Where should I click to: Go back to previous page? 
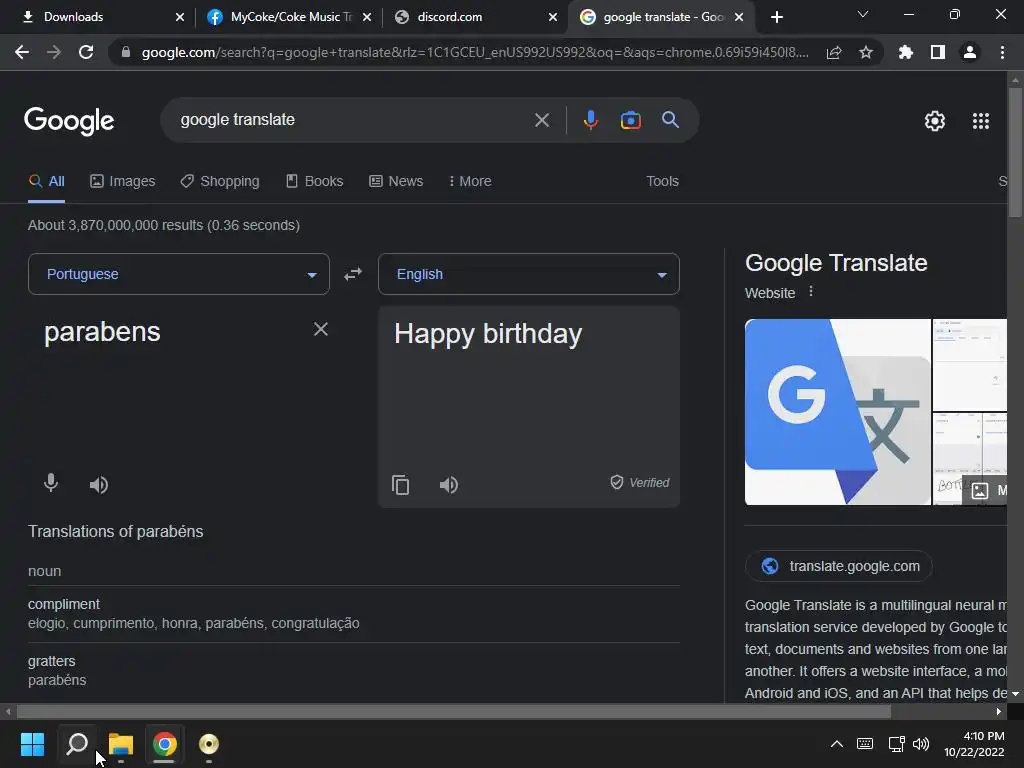point(22,52)
